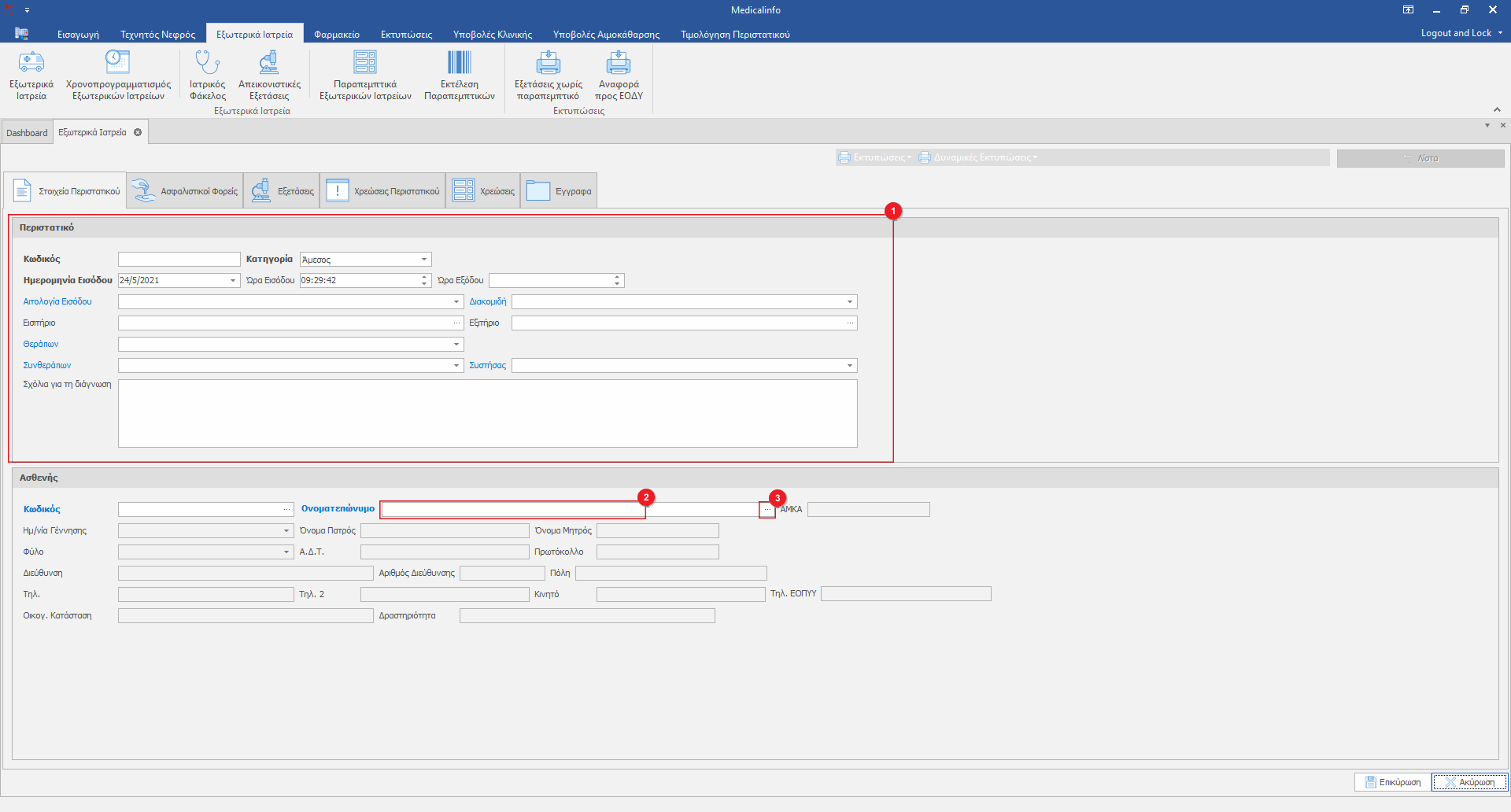Screen dimensions: 1511x812
Task: Open Αναφορά προς ΕΟΔΥ icon
Action: click(x=619, y=63)
